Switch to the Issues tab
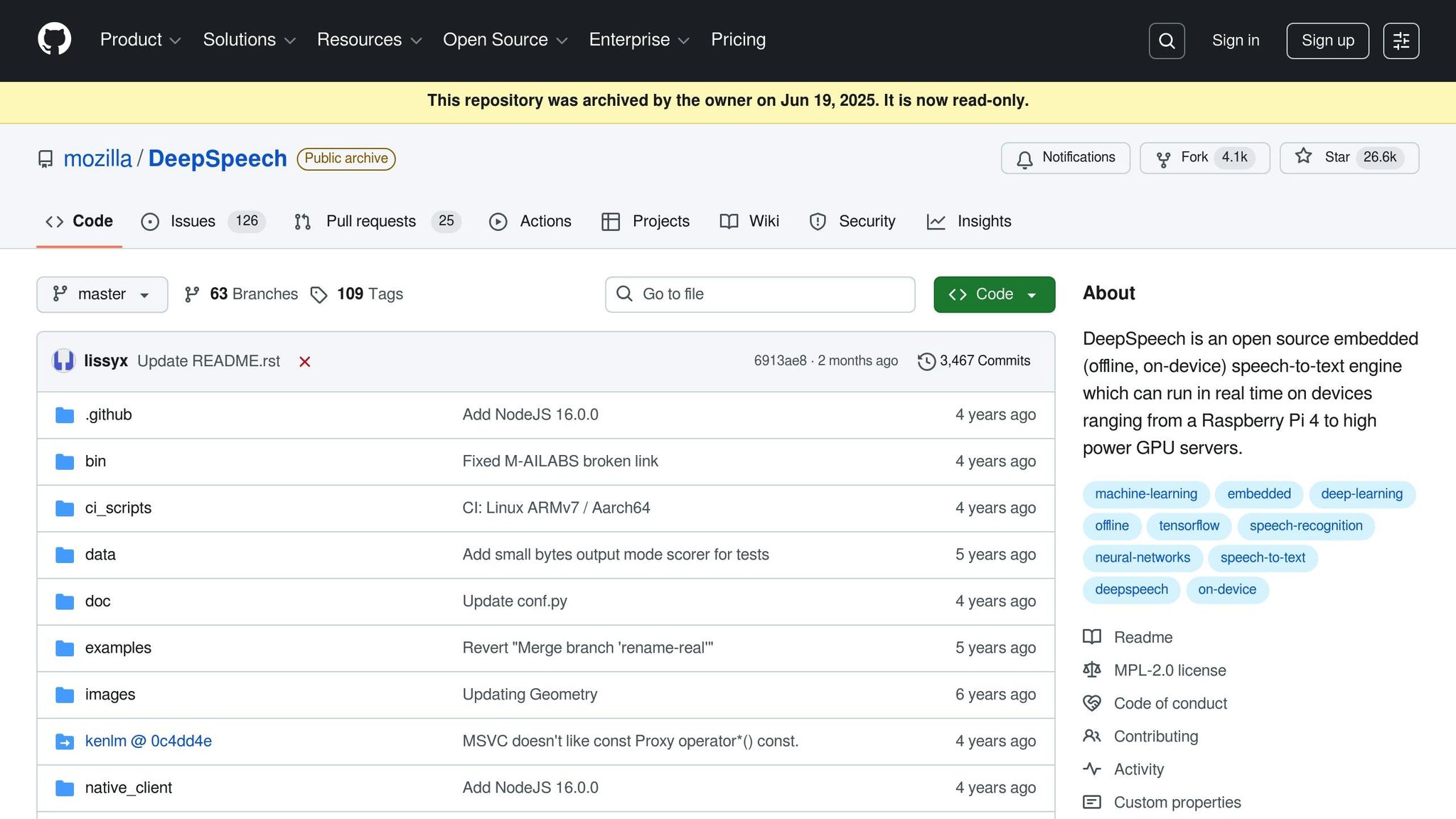This screenshot has width=1456, height=819. click(x=203, y=222)
